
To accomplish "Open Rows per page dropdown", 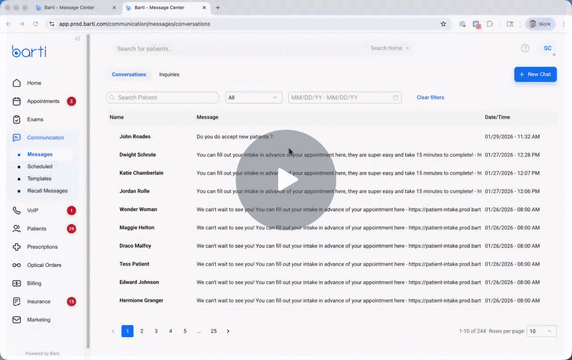I will [541, 331].
